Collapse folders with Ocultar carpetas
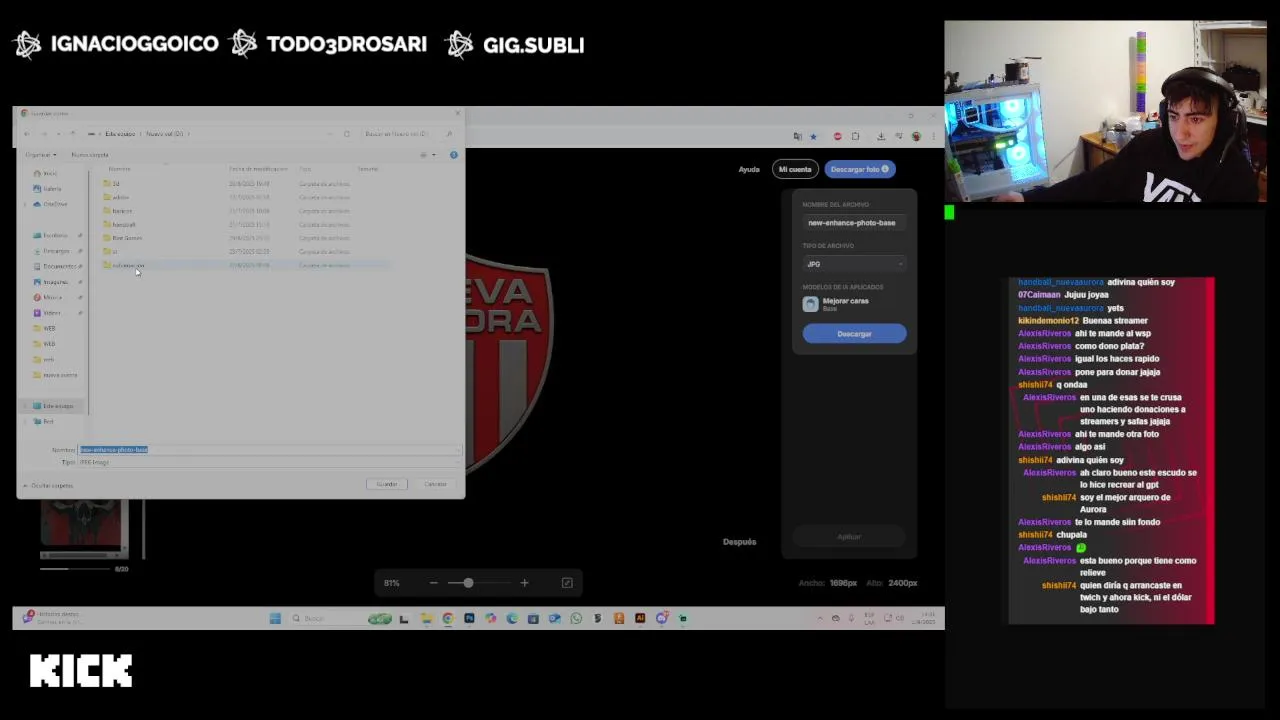Screen dimensions: 1280x720 48,485
